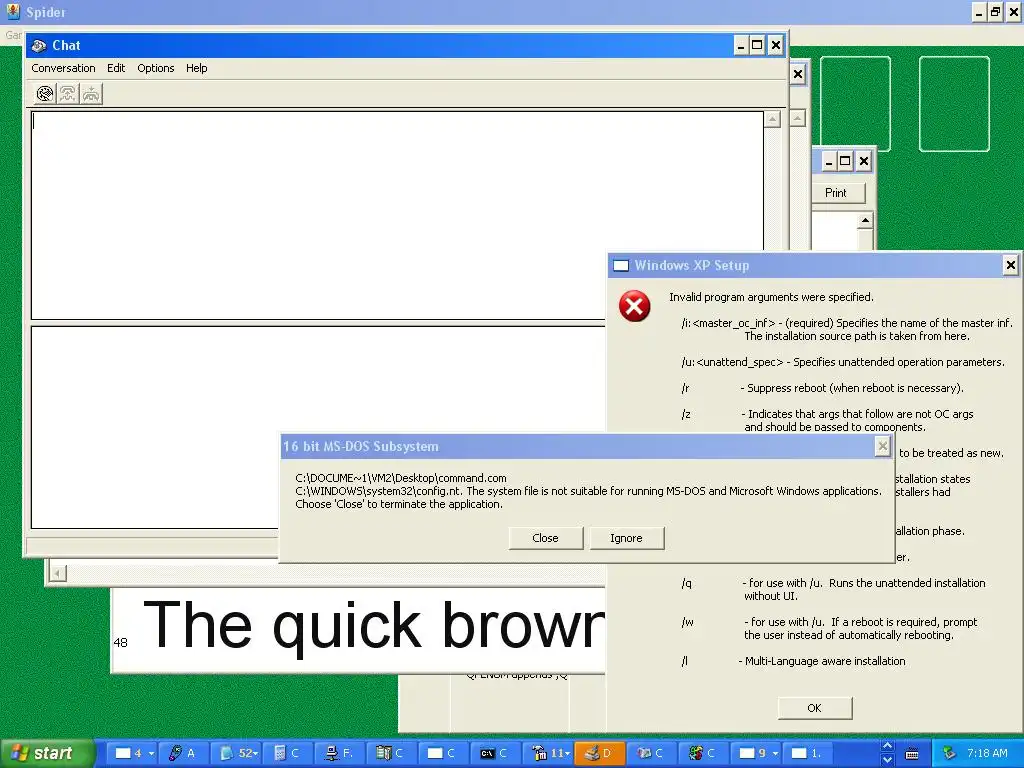1024x768 pixels.
Task: Click the taskbar scroll-down chevron near the tray
Action: (887, 760)
